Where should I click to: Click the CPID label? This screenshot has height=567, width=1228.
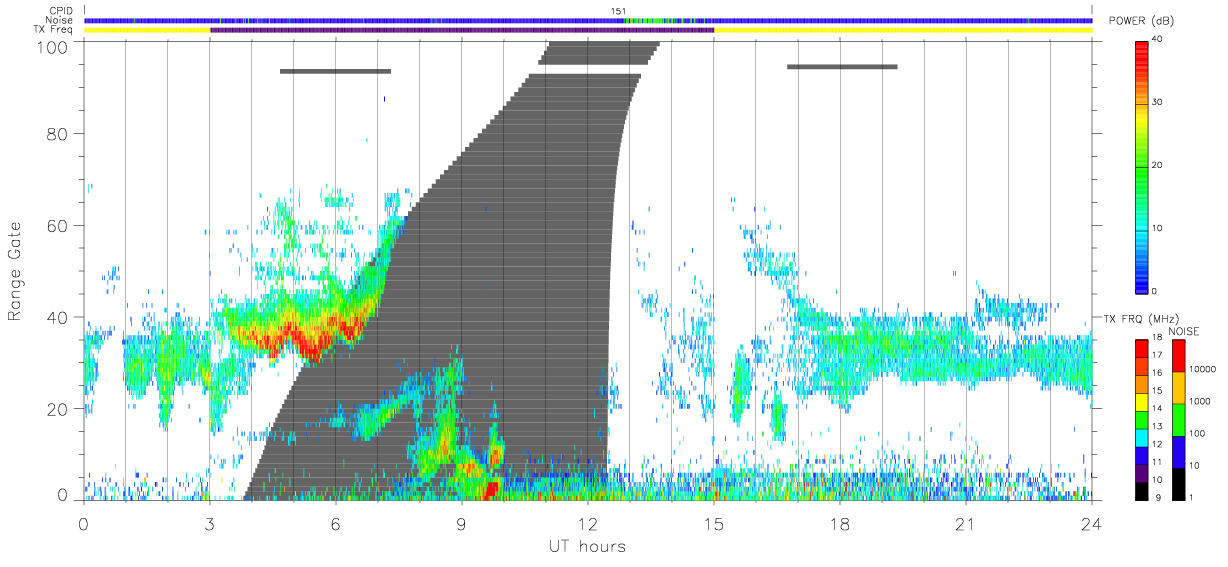pos(61,11)
